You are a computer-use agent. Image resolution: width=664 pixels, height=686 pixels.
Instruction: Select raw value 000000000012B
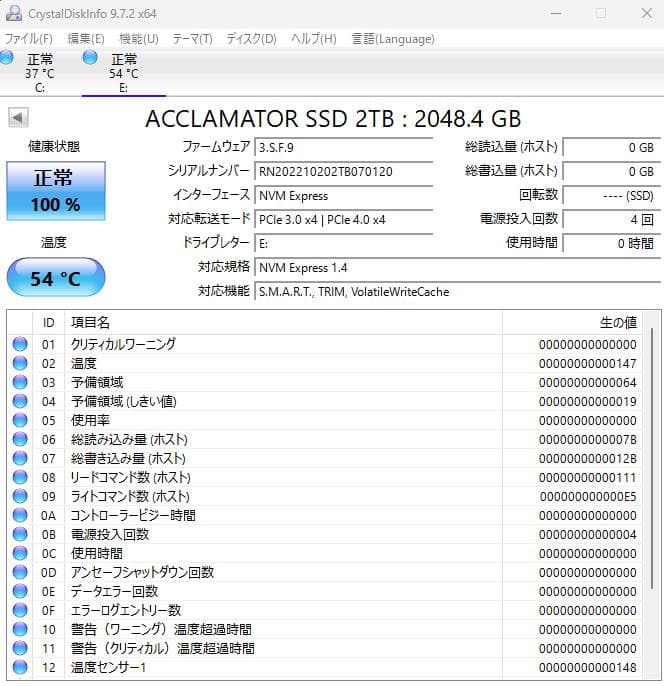(x=587, y=458)
